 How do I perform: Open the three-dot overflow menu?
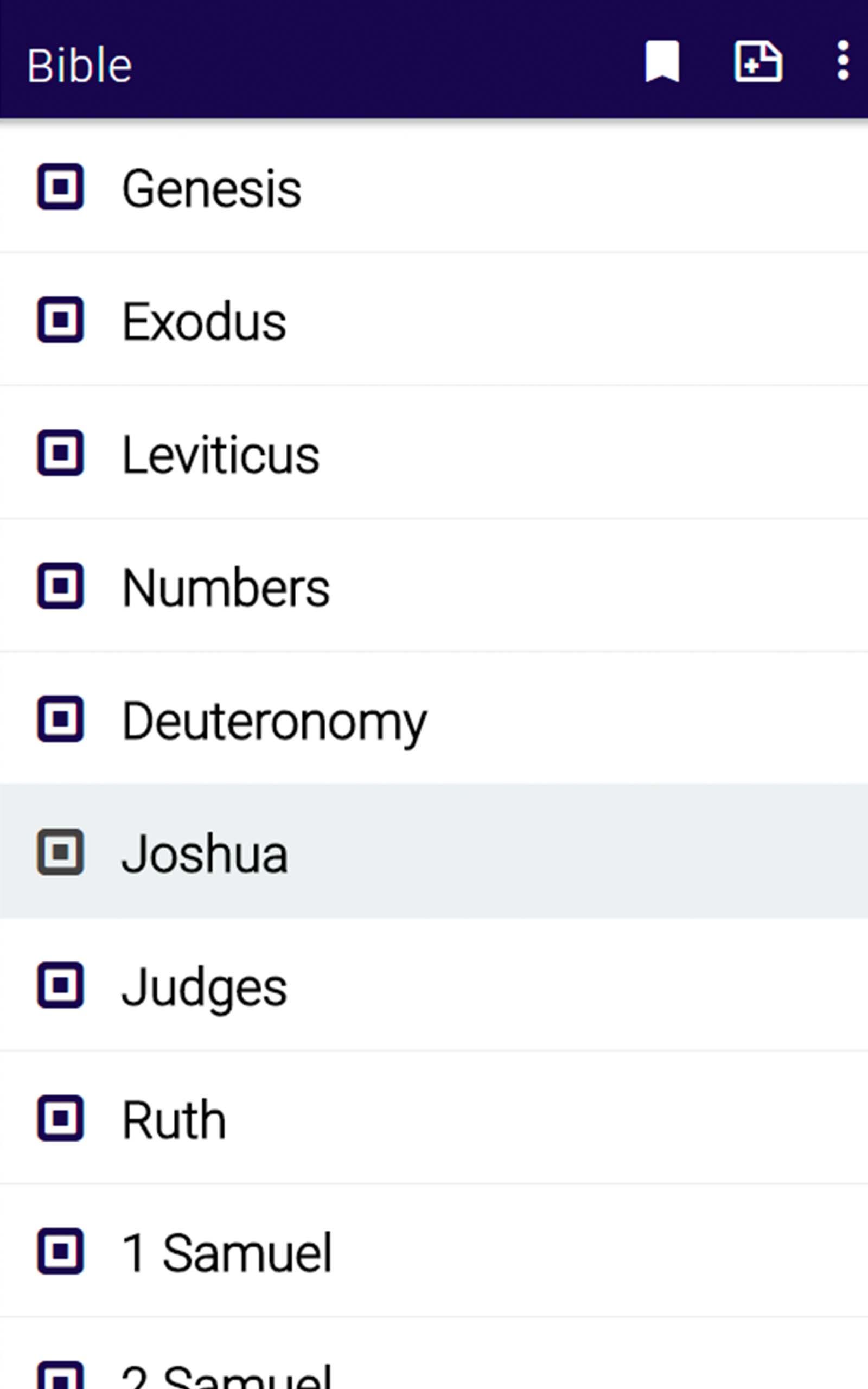843,60
